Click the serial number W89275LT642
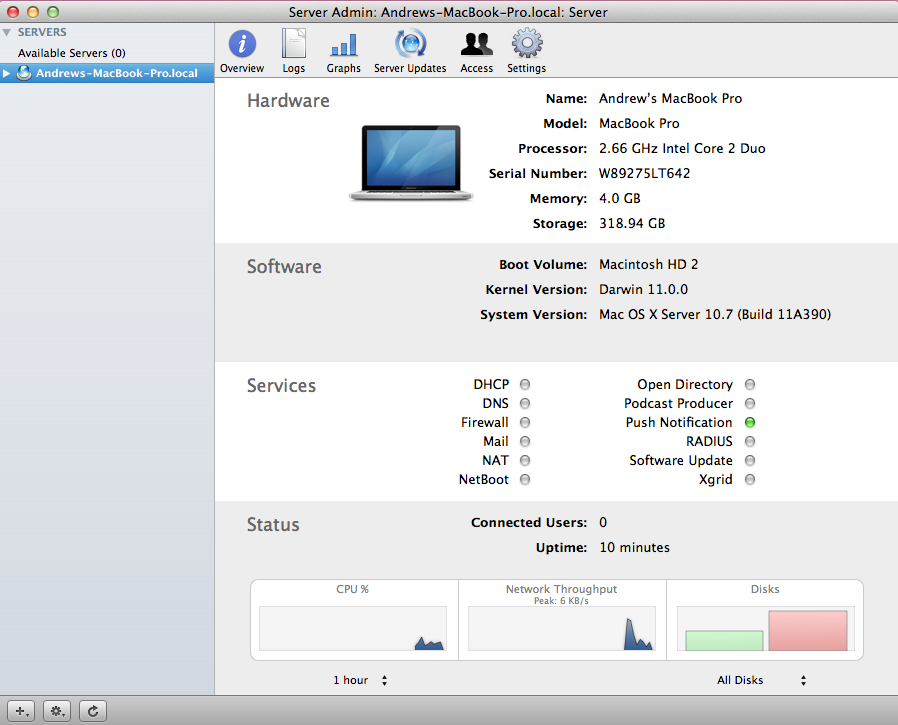Viewport: 898px width, 725px height. (644, 174)
